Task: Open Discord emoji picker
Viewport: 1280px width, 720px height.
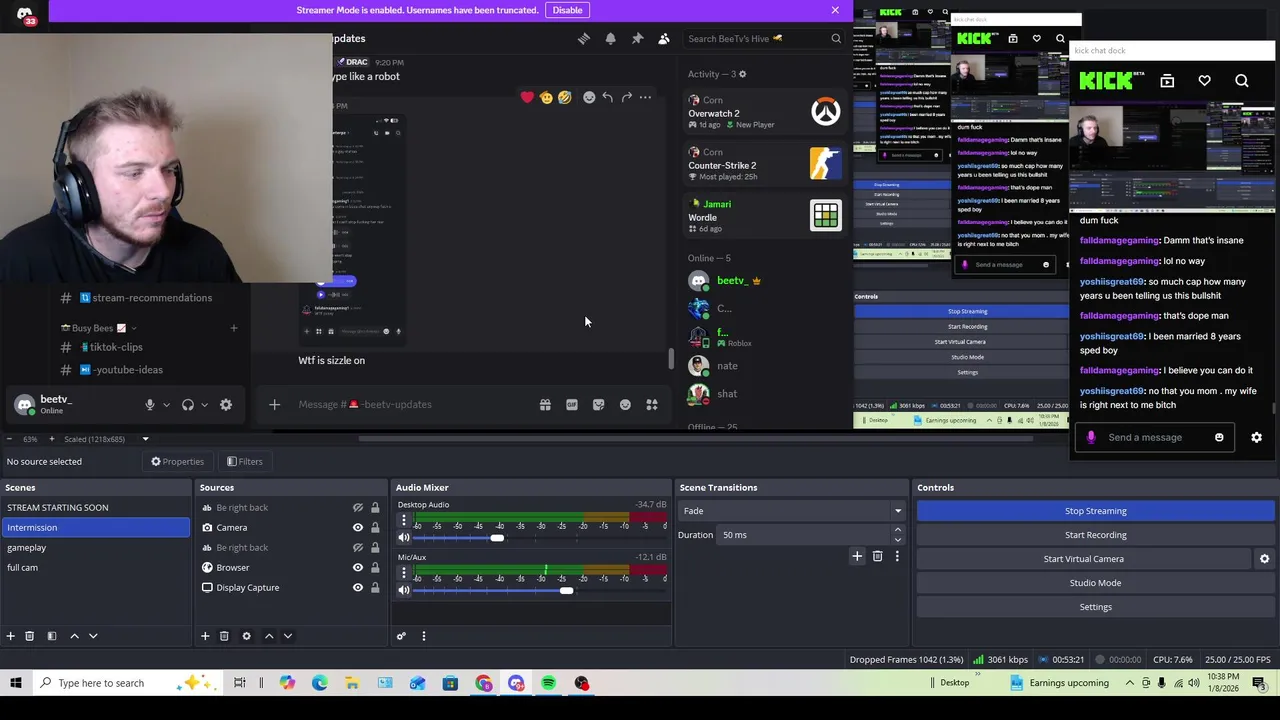Action: point(625,404)
